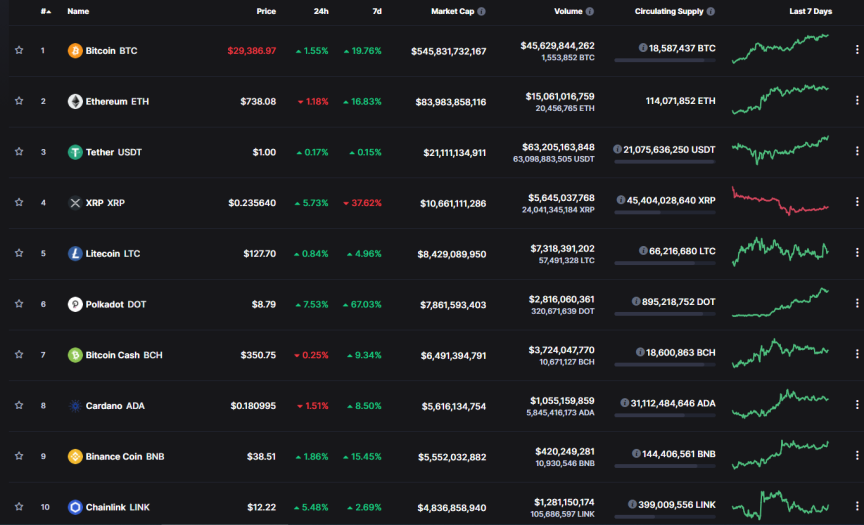Viewport: 864px width, 525px height.
Task: Open the three-dot menu for Chainlink
Action: click(857, 506)
